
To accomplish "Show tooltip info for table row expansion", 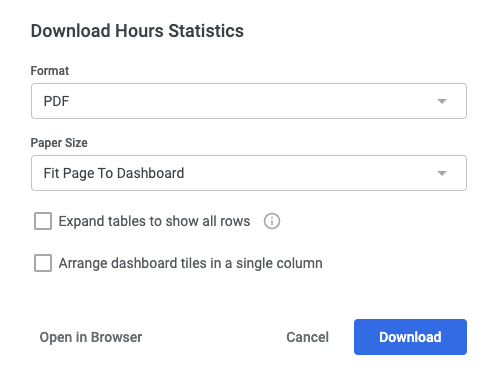I will (272, 221).
